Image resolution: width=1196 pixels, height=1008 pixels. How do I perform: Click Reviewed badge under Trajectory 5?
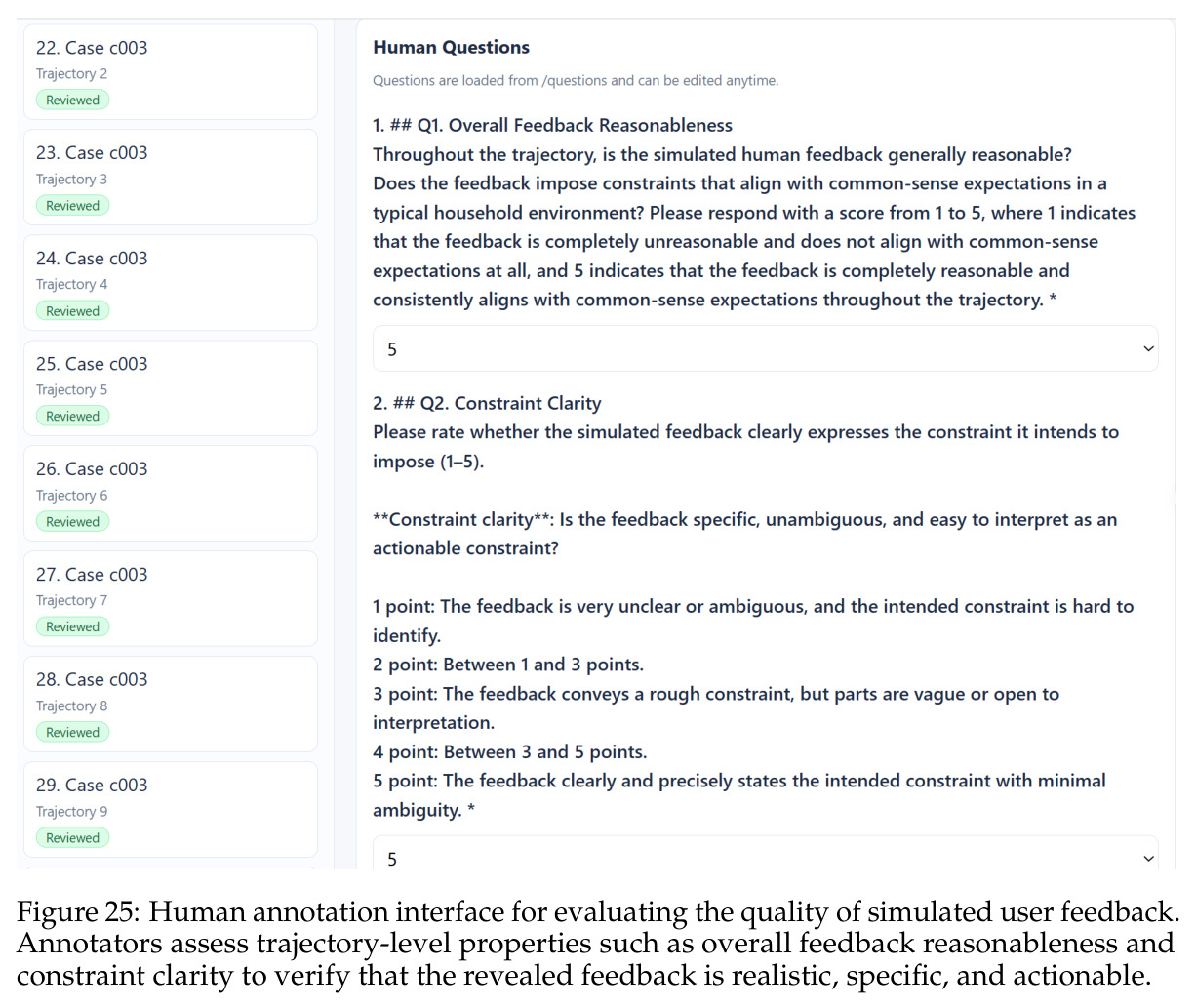73,416
